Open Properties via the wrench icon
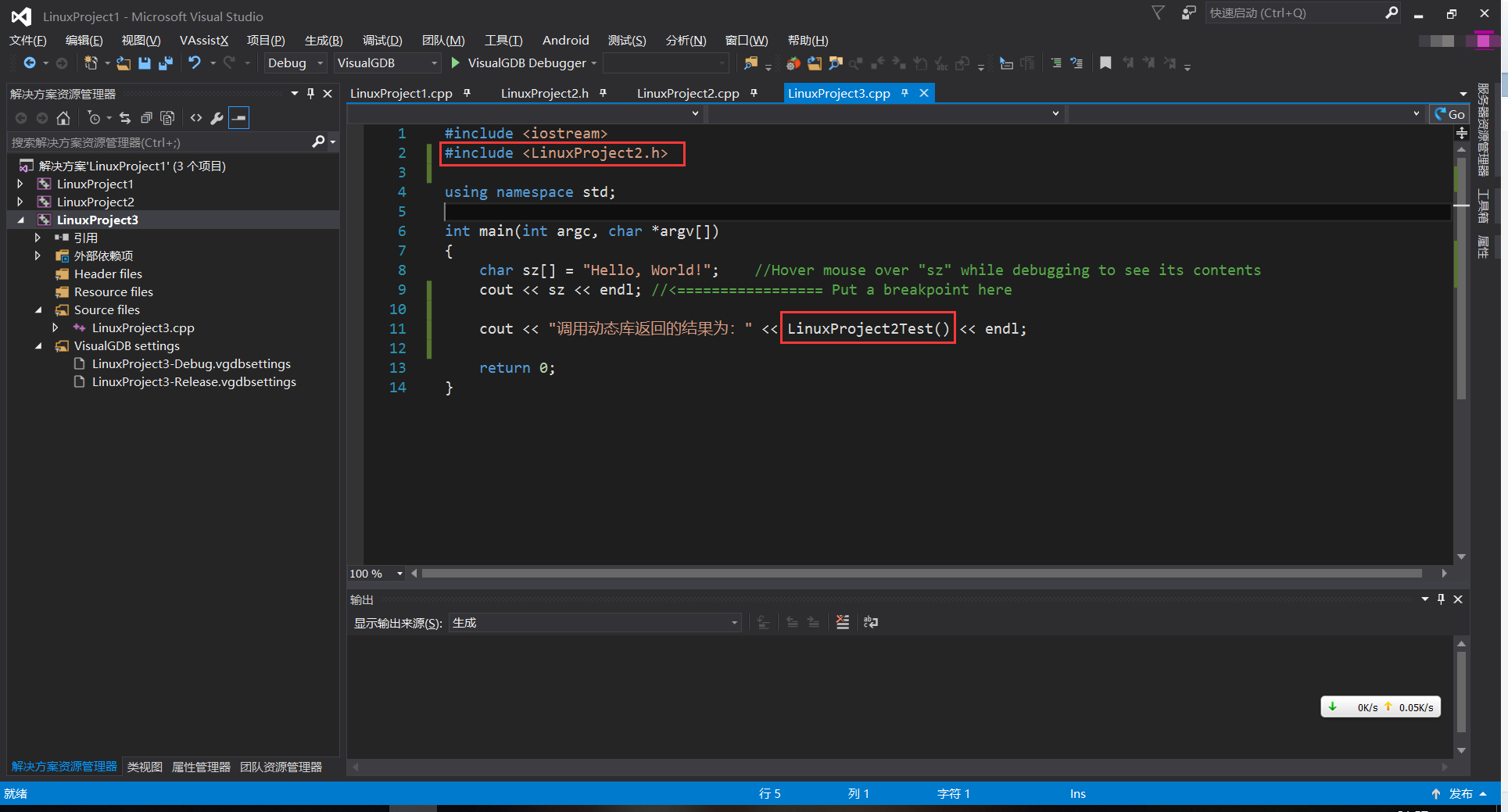The width and height of the screenshot is (1508, 812). pos(217,118)
